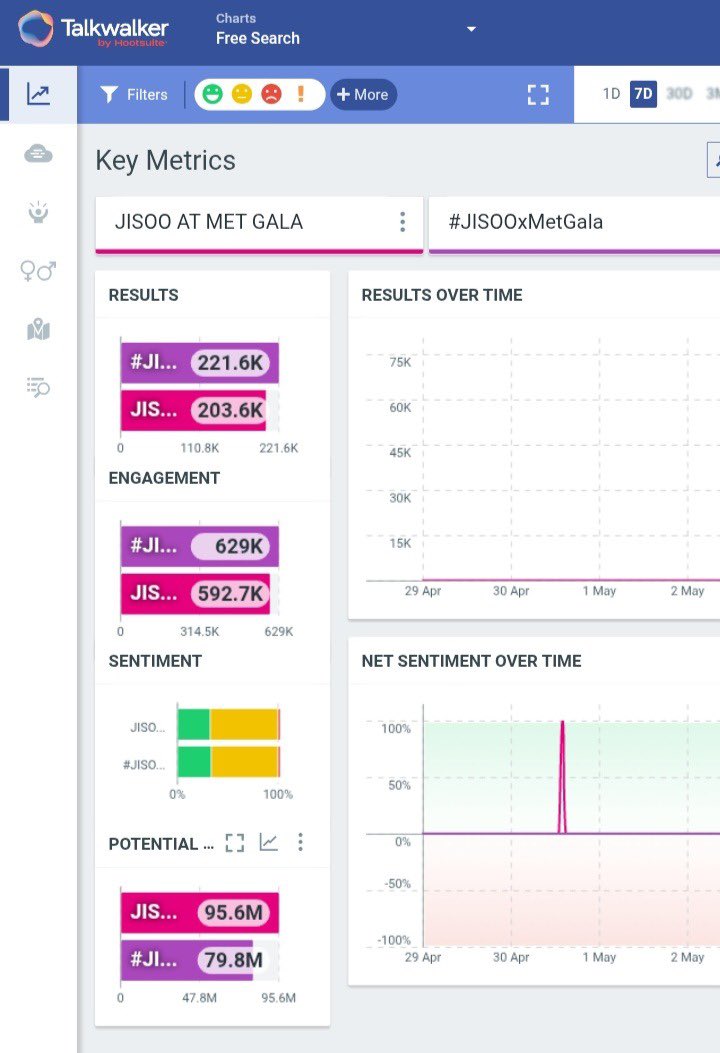This screenshot has width=720, height=1053.
Task: Click the purple #JI... 629K engagement bar
Action: coord(199,546)
